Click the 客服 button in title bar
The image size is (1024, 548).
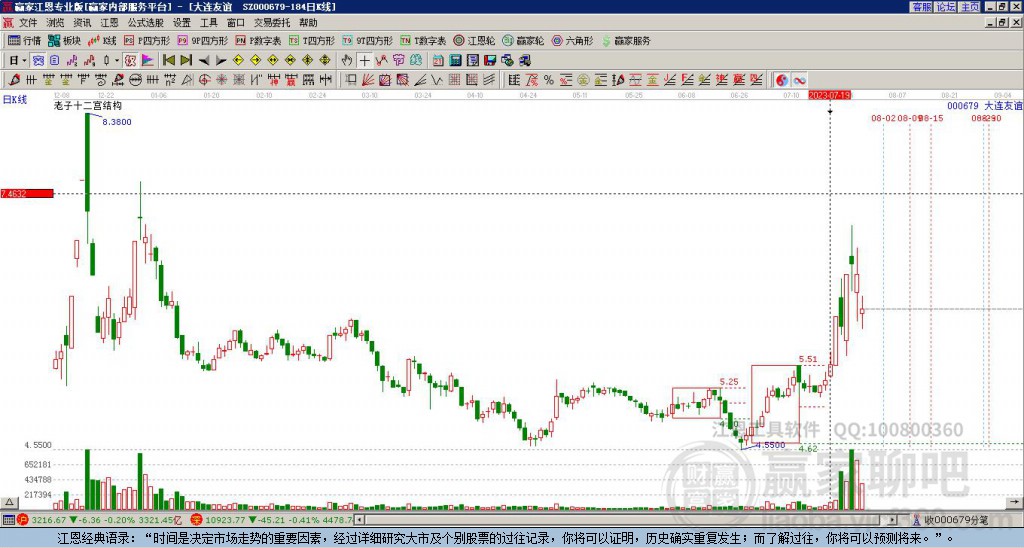click(922, 7)
